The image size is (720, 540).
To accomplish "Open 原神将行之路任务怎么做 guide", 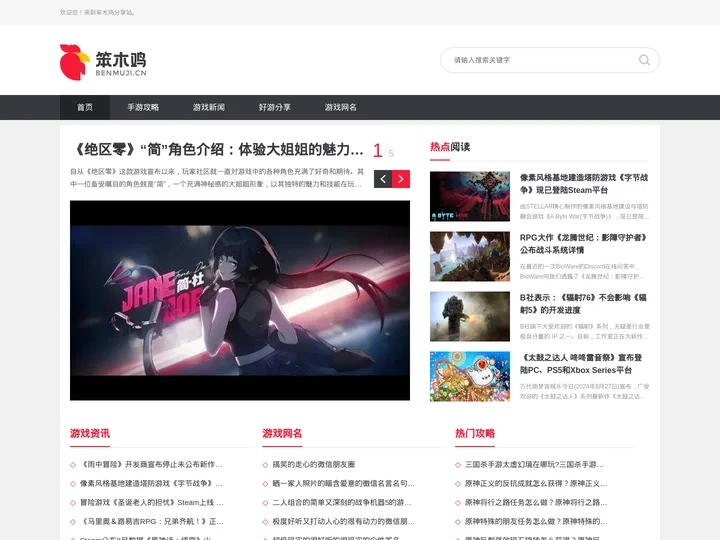I will (x=536, y=503).
